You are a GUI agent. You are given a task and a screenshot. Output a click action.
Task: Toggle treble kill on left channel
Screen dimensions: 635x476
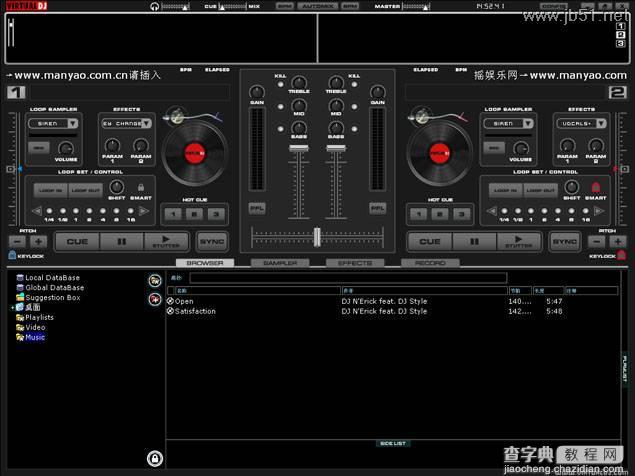point(280,85)
